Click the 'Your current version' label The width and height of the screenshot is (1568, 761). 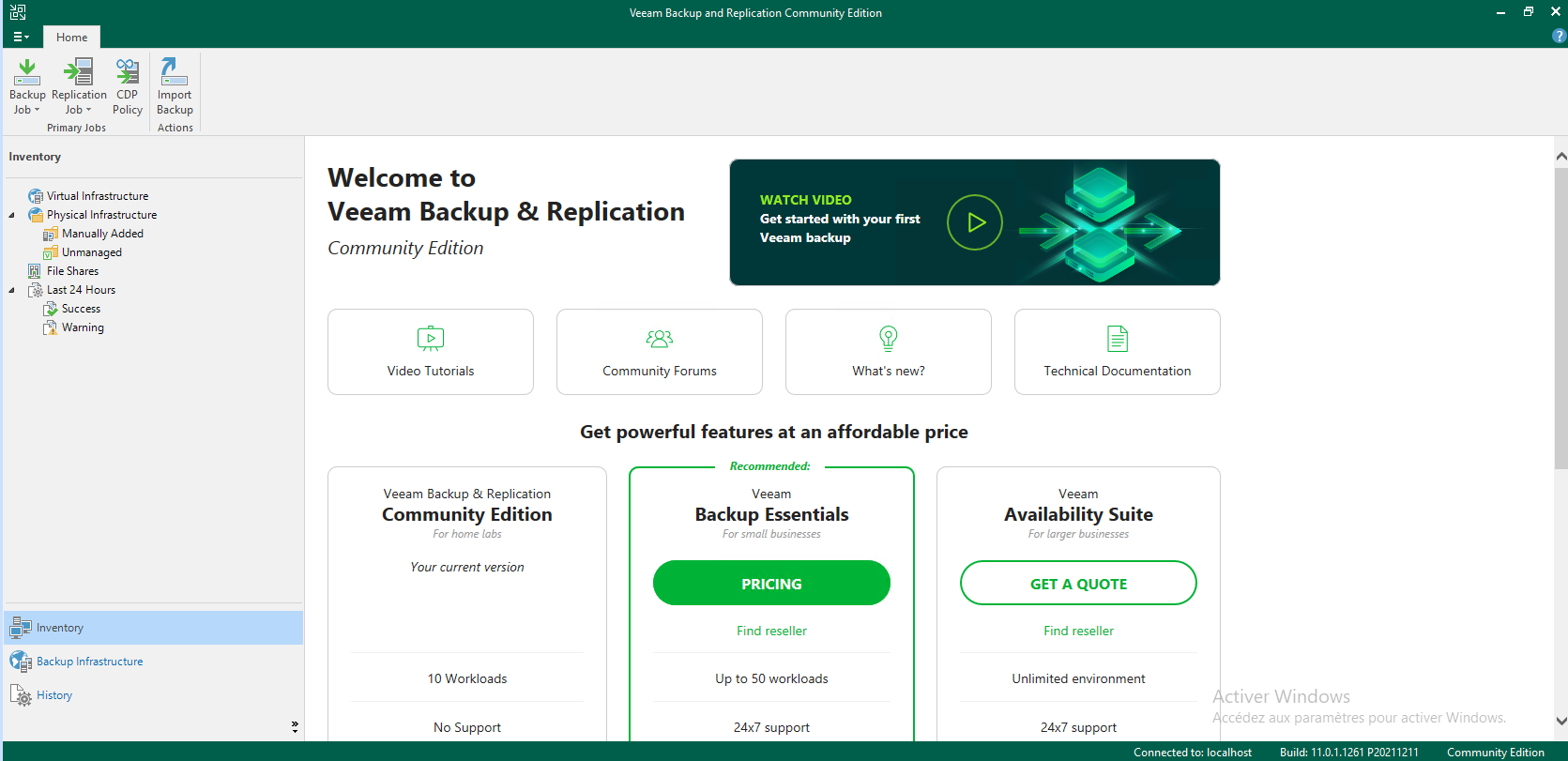click(x=467, y=567)
